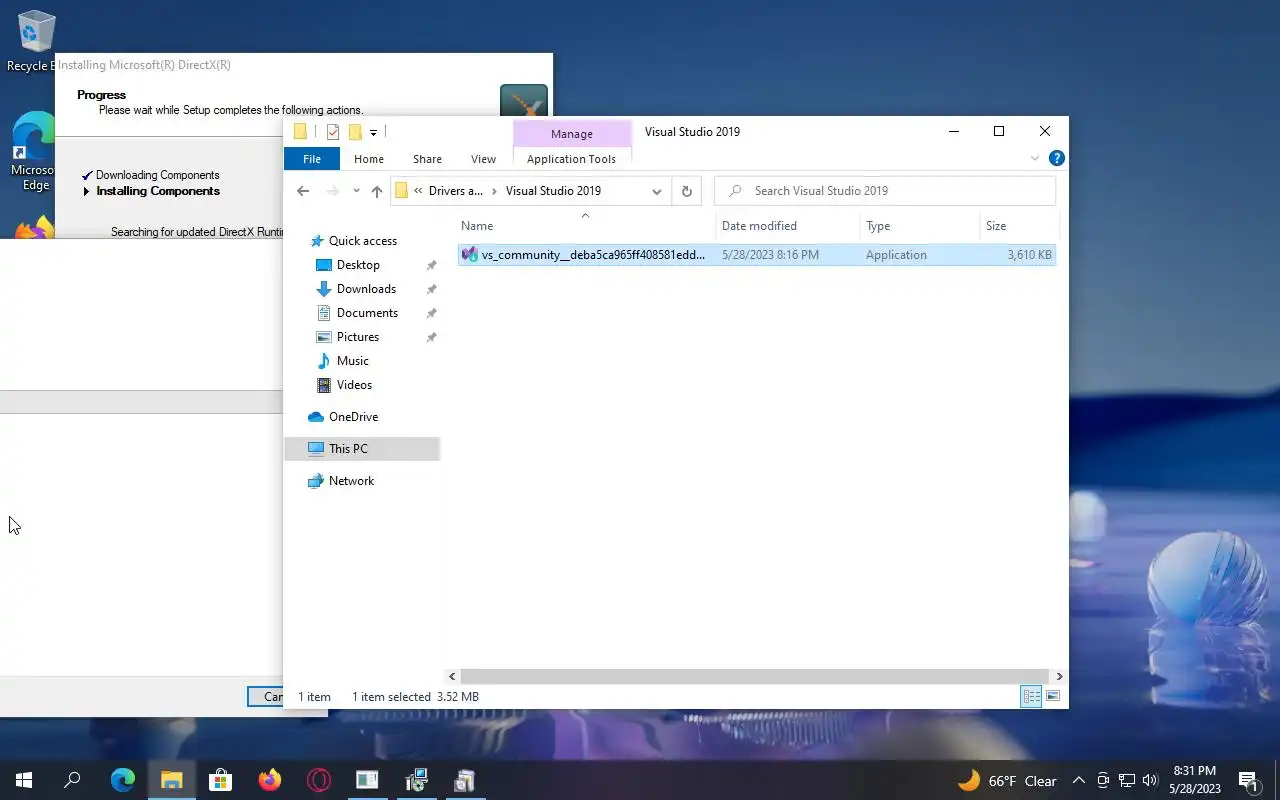Viewport: 1280px width, 800px height.
Task: Expand address bar history dropdown
Action: (x=657, y=191)
